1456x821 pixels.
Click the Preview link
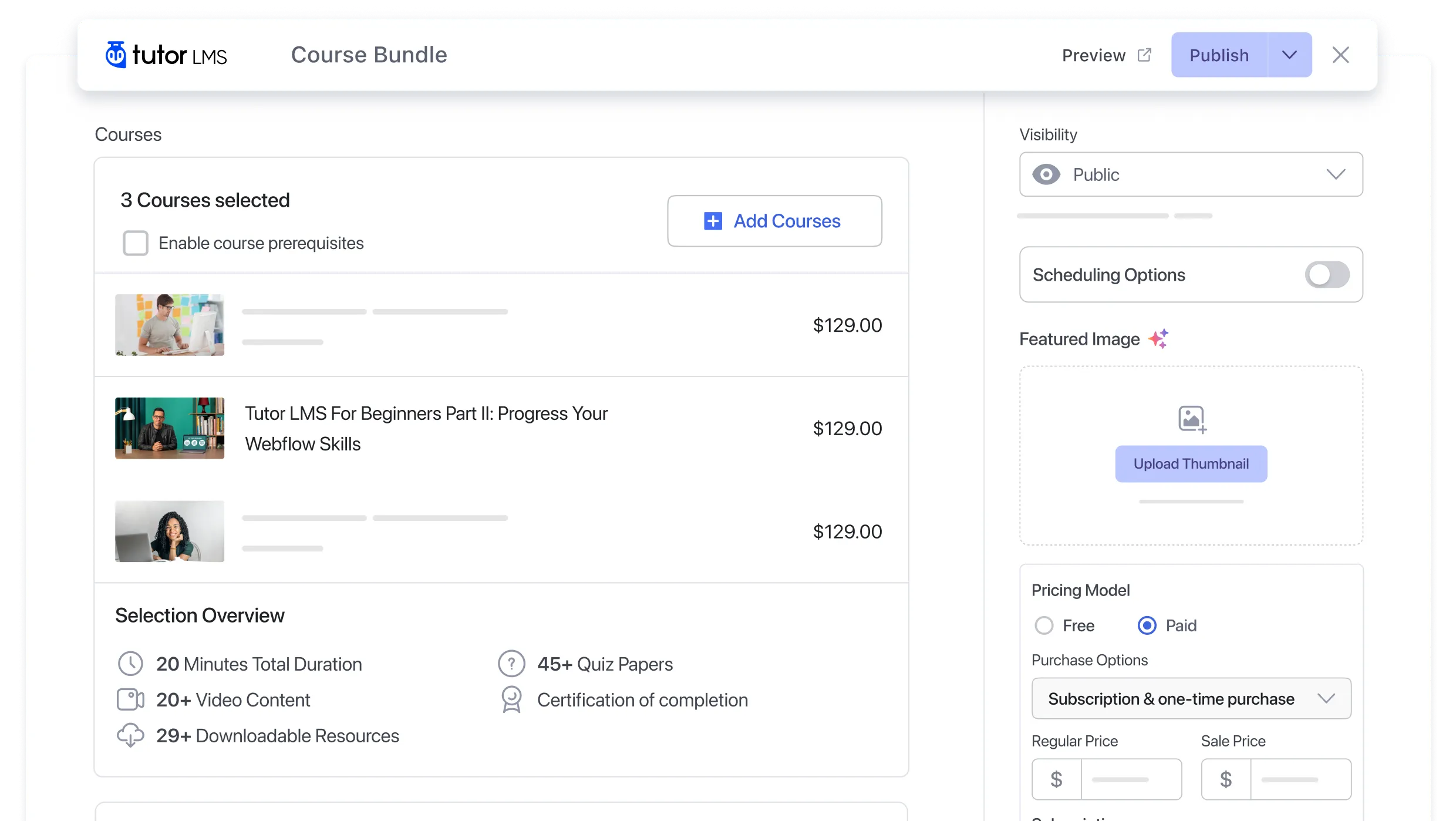[1094, 55]
